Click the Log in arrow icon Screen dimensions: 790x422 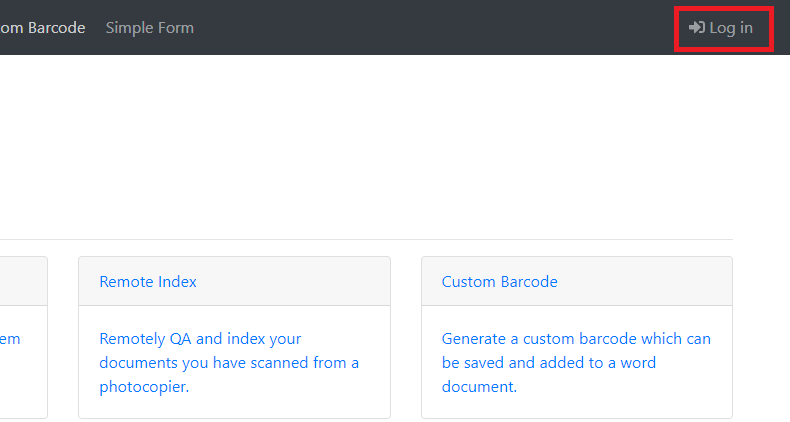697,28
